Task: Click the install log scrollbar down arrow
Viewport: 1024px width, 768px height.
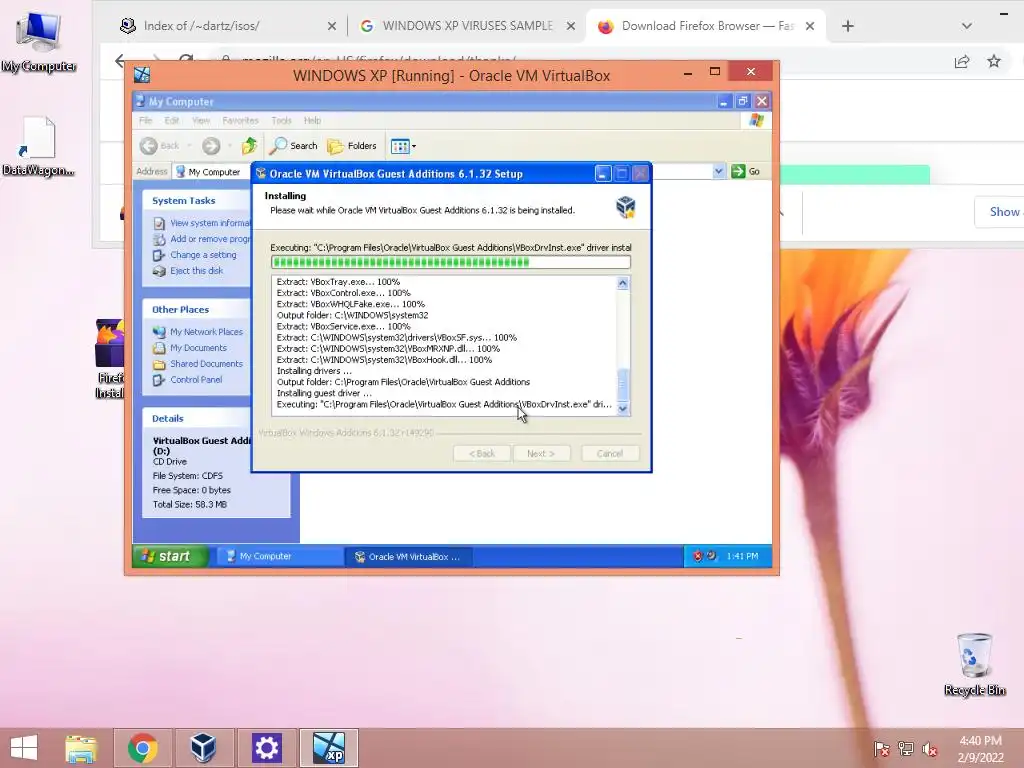Action: 622,409
